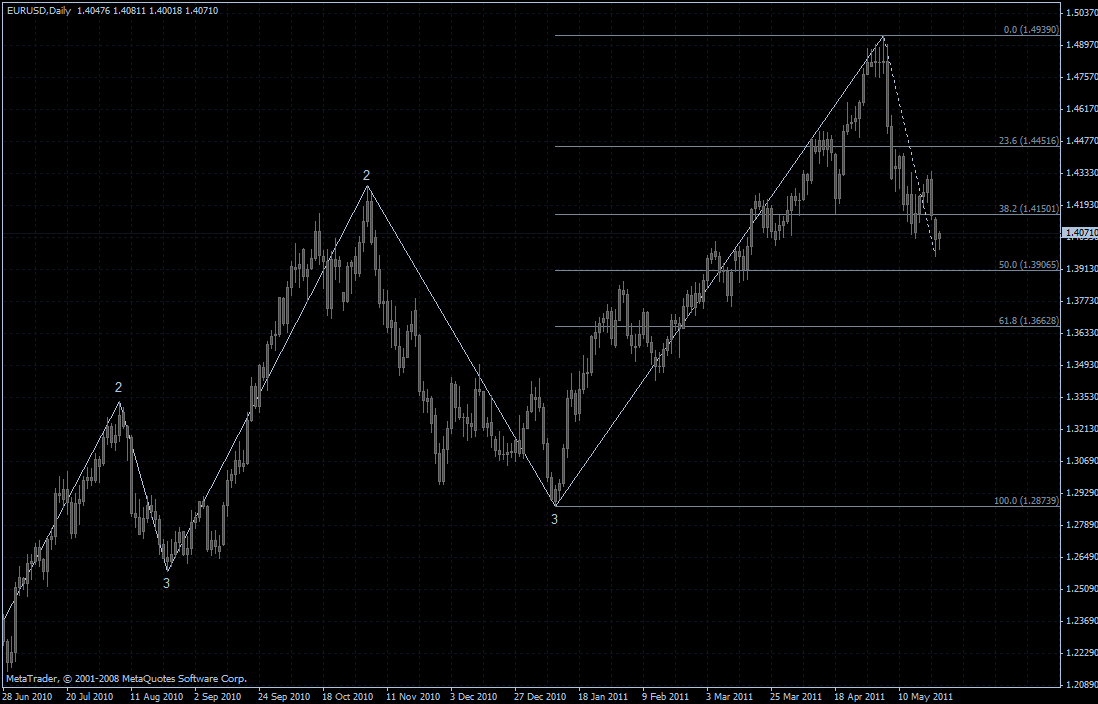Click the 1.33530 price scale value
This screenshot has width=1098, height=704.
(1082, 397)
